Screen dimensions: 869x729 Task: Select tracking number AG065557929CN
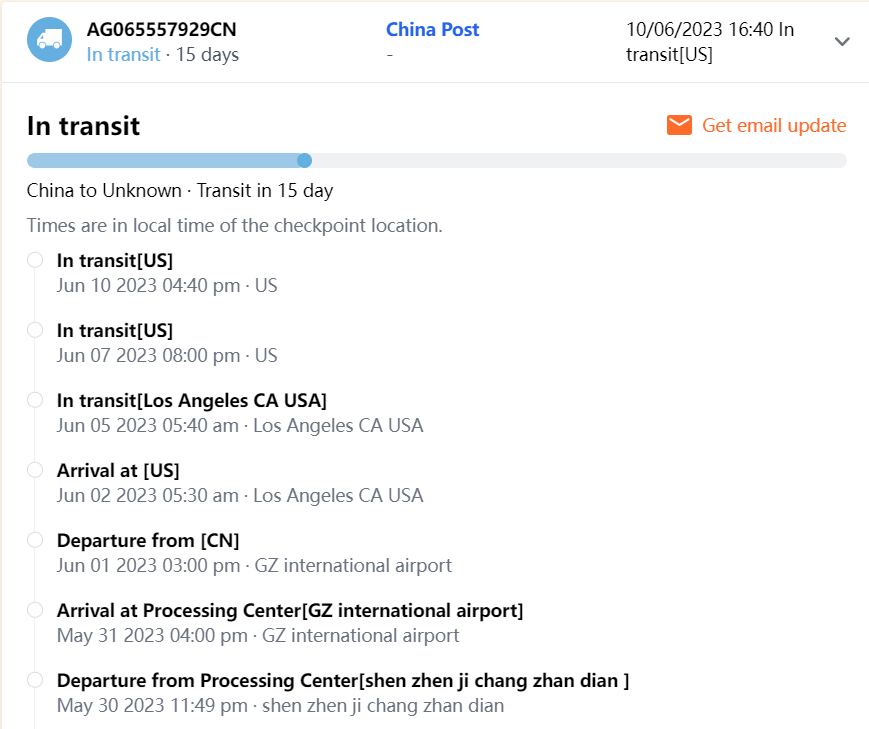pyautogui.click(x=162, y=30)
